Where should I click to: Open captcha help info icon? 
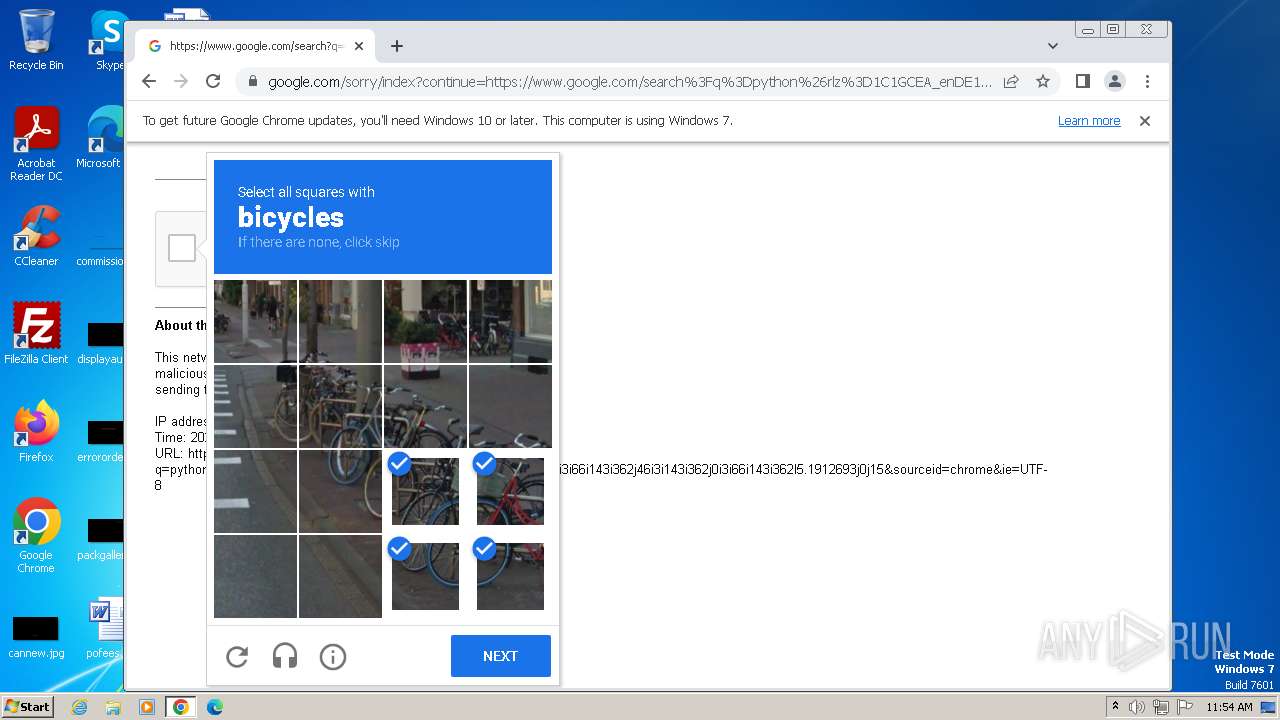333,656
